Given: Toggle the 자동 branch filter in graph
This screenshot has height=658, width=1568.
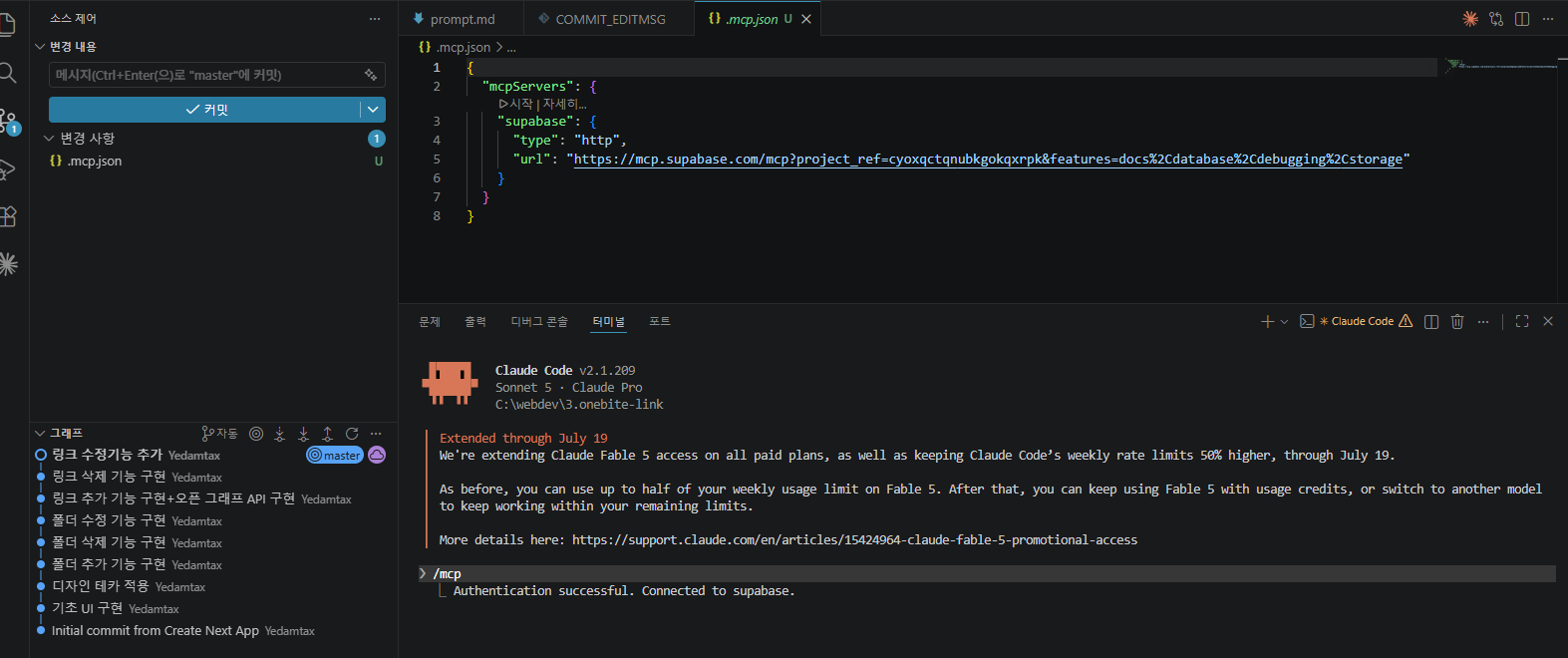Looking at the screenshot, I should click(219, 434).
